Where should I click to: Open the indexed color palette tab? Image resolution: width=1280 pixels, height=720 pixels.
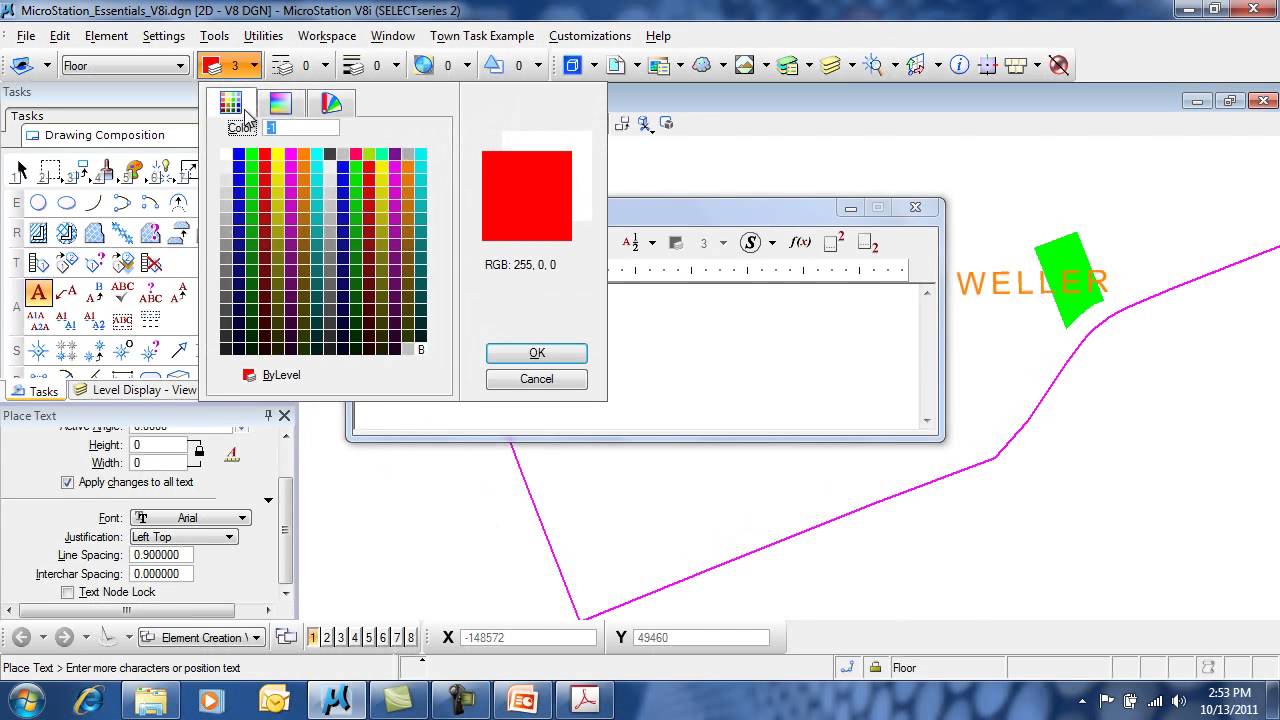[231, 103]
